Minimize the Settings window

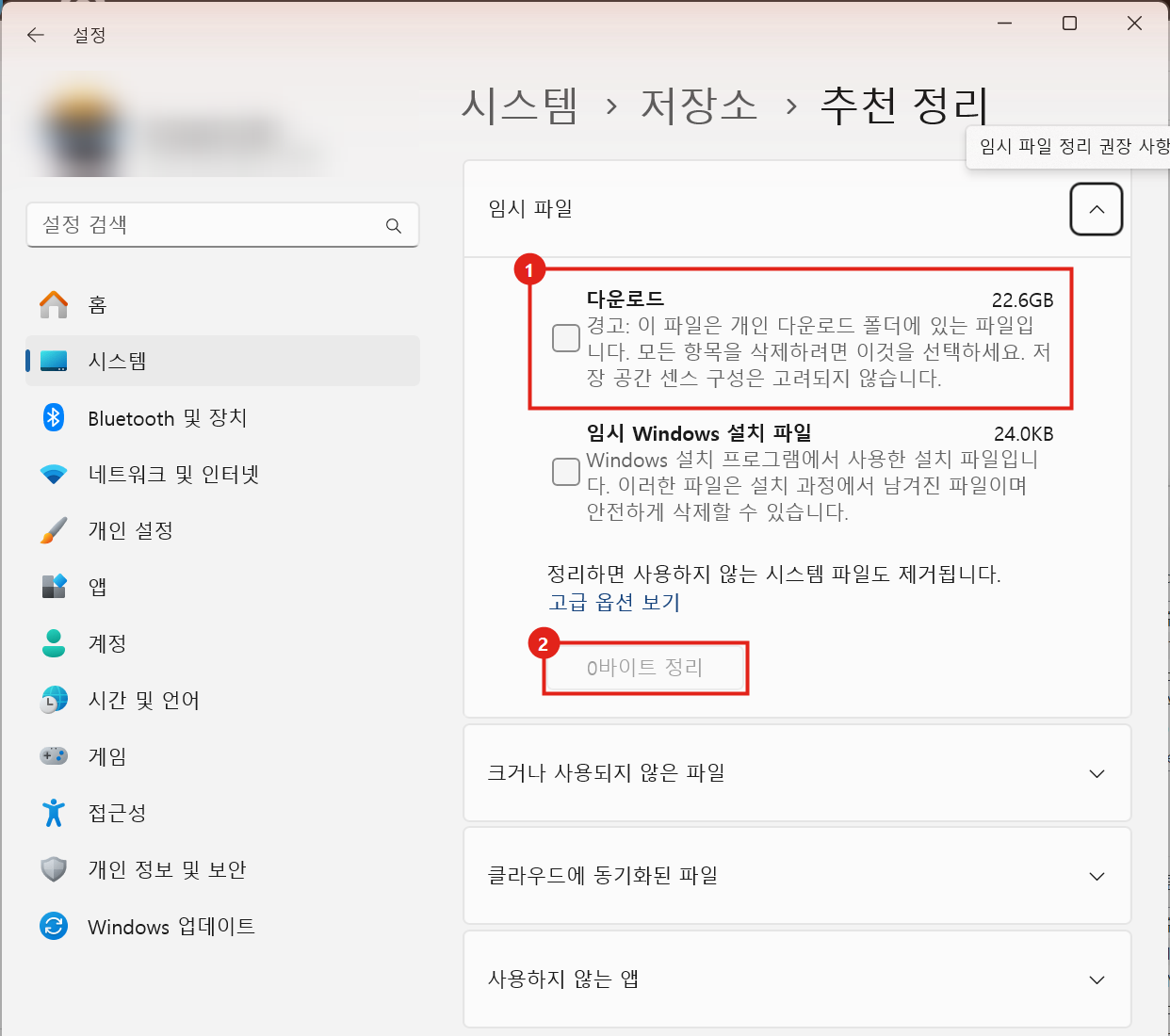pyautogui.click(x=1004, y=23)
